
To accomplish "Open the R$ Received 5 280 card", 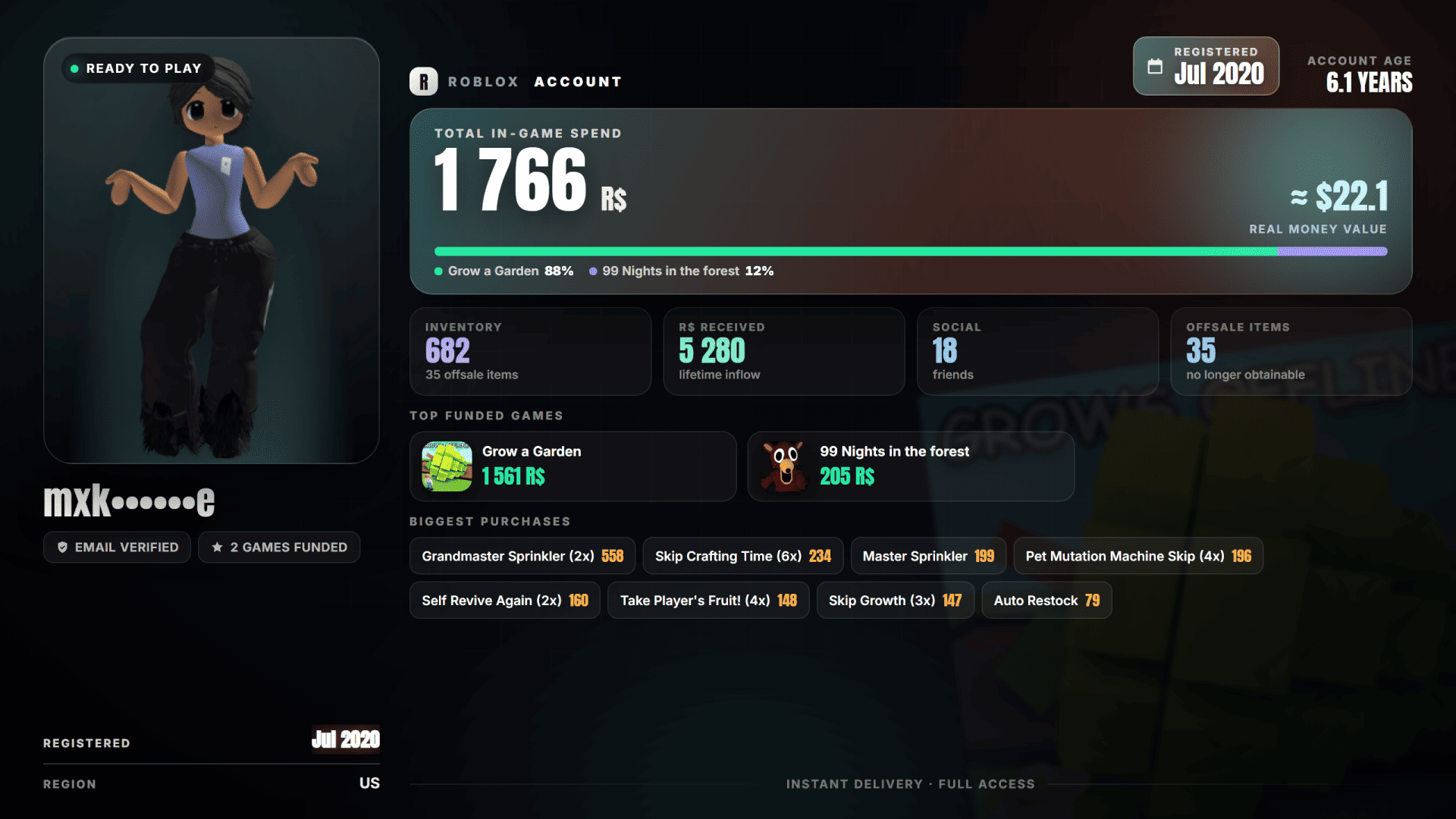I will (x=784, y=351).
